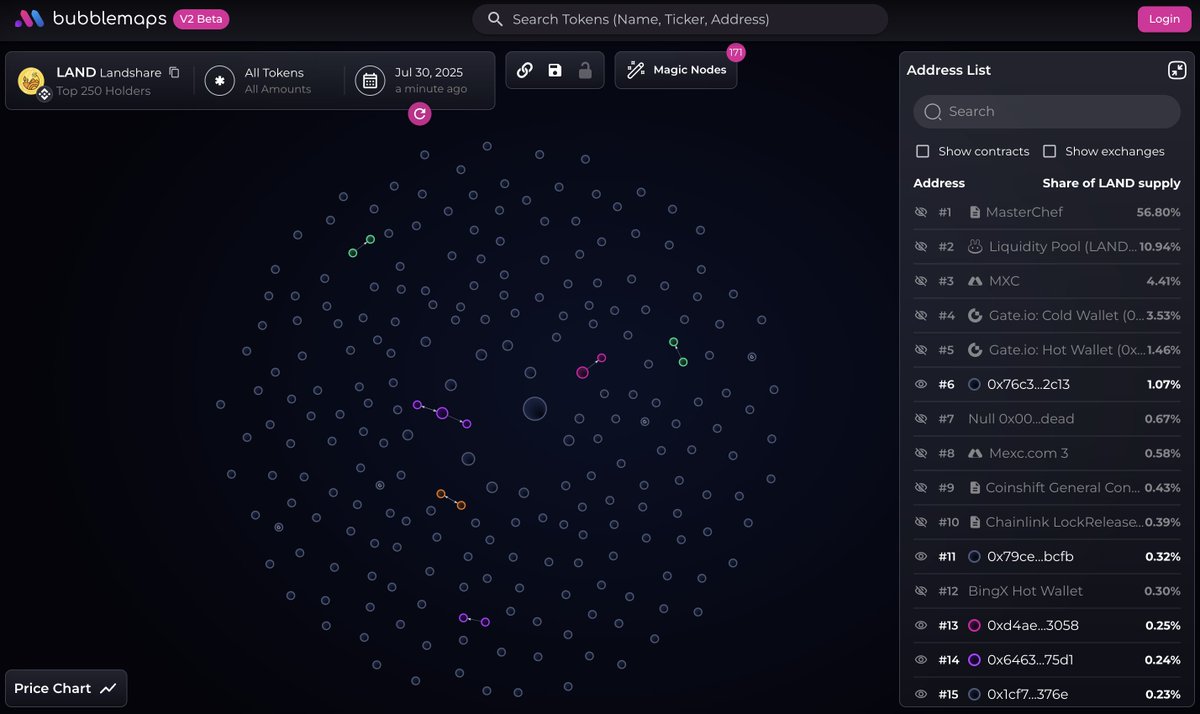Toggle visibility of the MasterChef address
Viewport: 1200px width, 714px height.
(x=921, y=212)
